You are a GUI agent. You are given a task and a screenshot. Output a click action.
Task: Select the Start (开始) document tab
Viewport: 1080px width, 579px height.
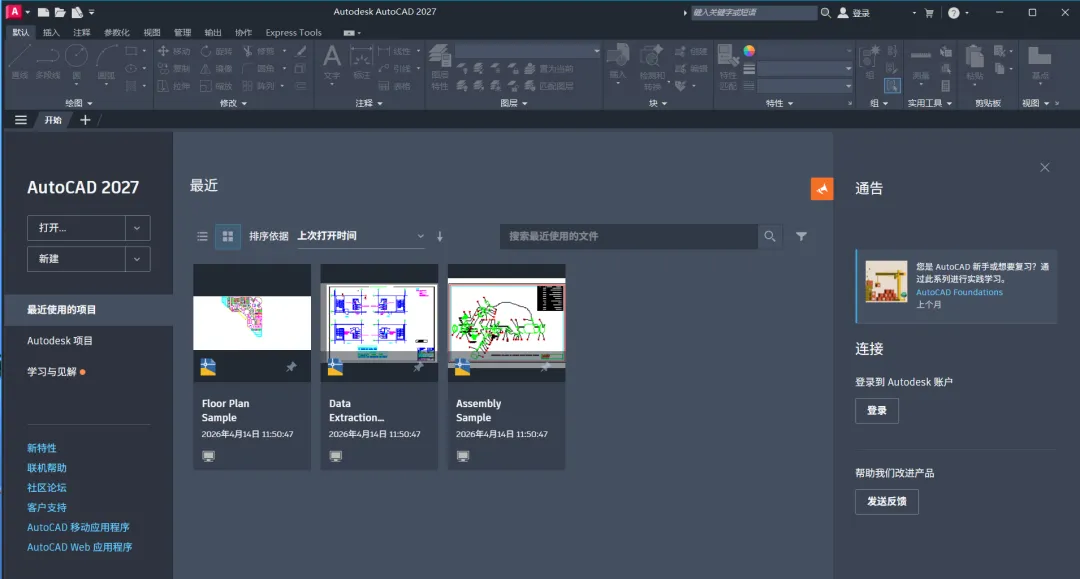click(53, 120)
